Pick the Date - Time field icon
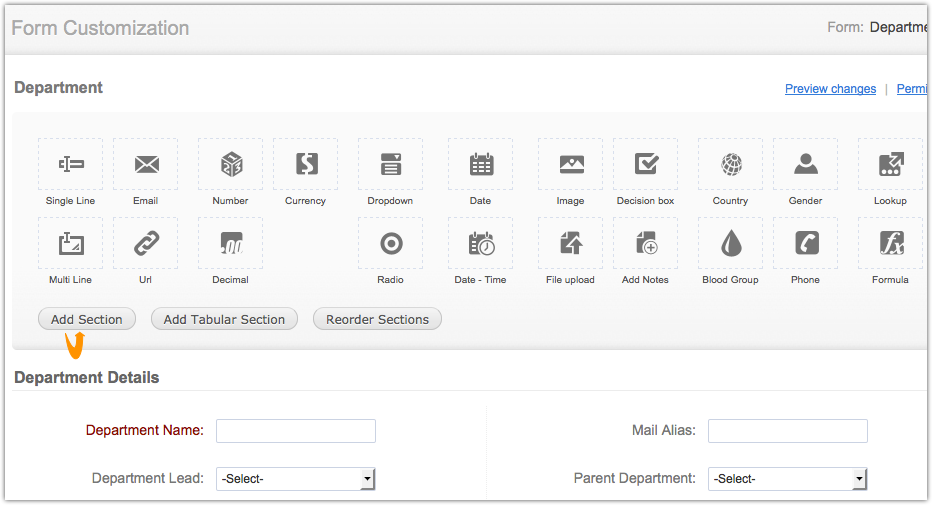Viewport: 932px width, 505px height. click(x=481, y=243)
